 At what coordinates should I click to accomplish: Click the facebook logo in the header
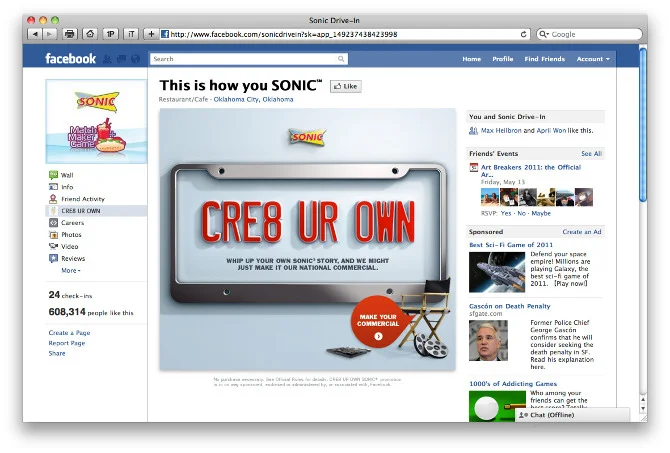71,59
